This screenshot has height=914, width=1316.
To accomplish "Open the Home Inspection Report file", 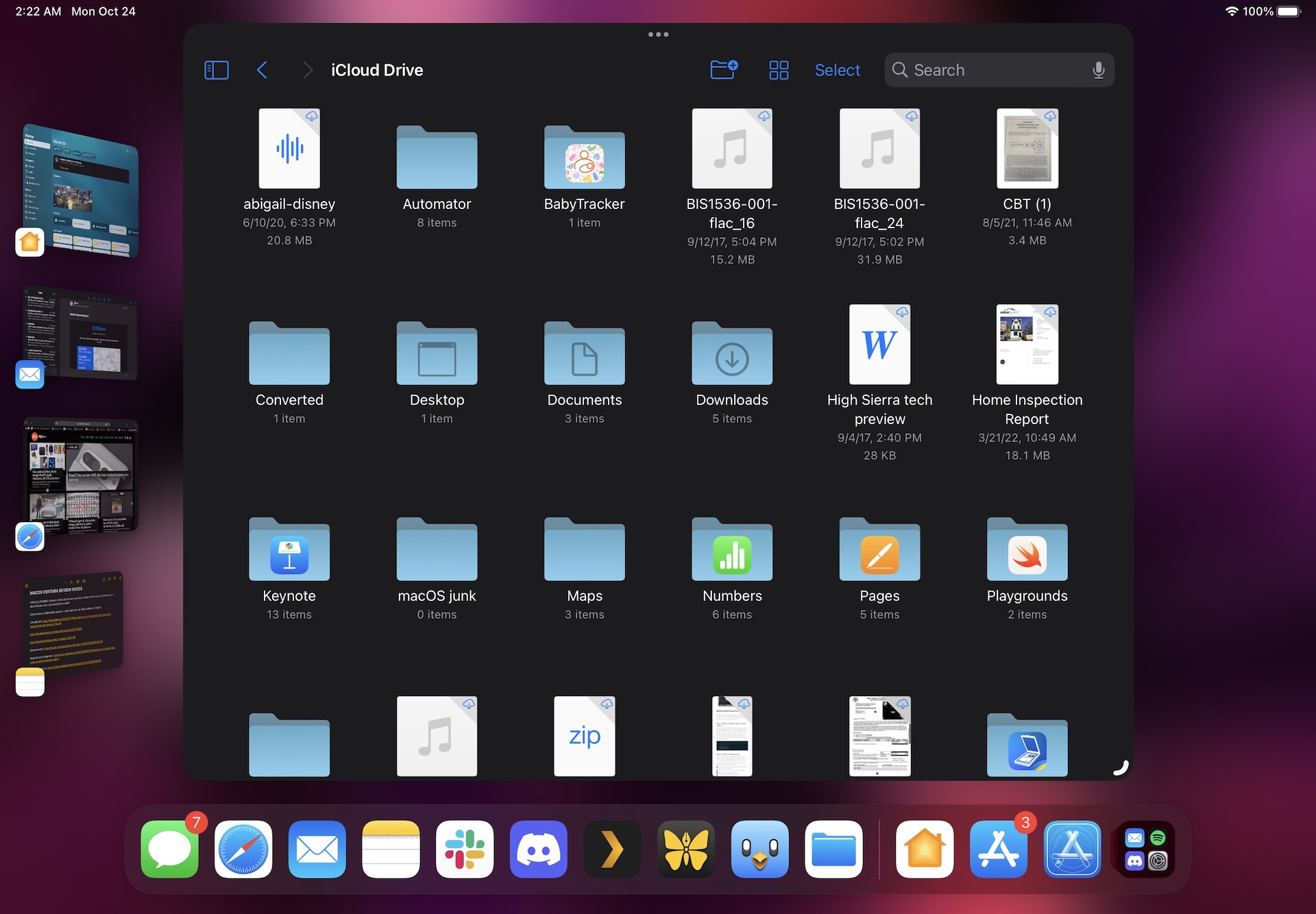I will tap(1026, 345).
